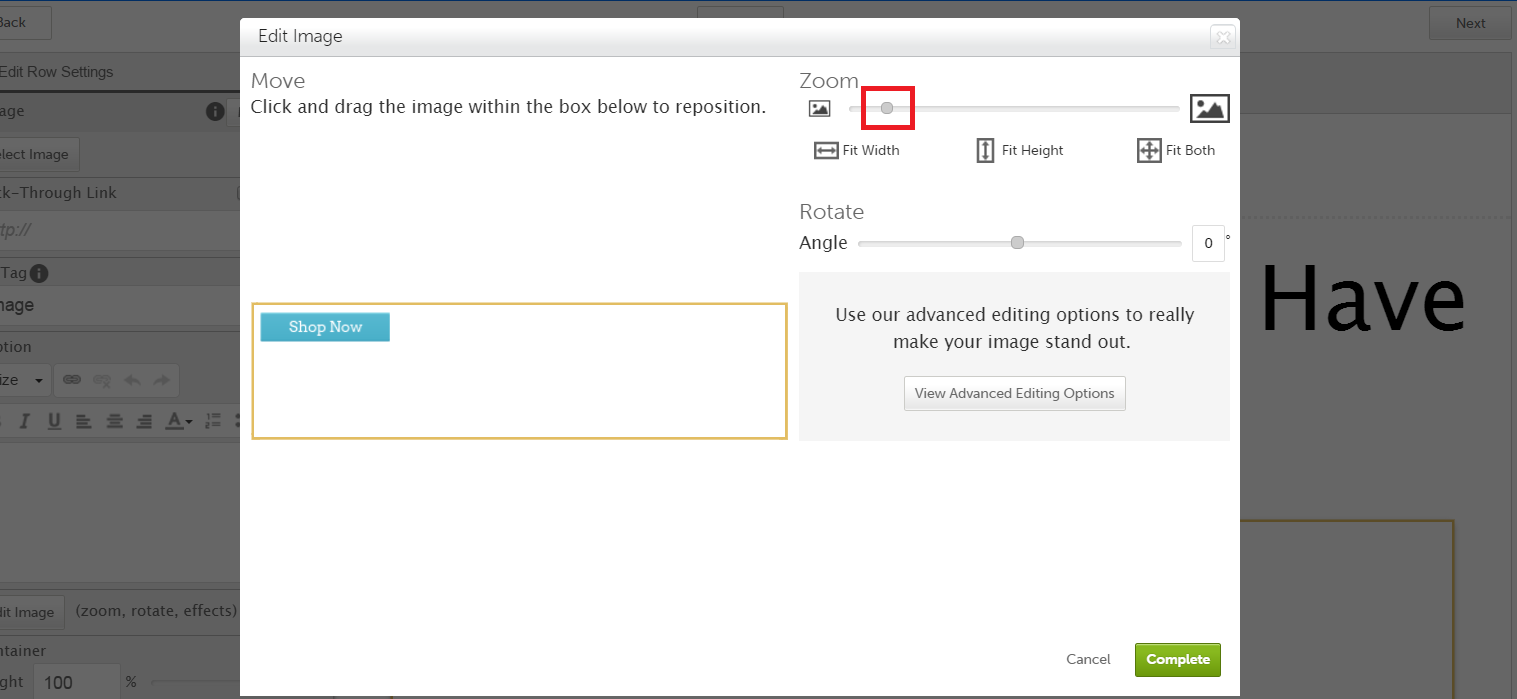Click the insert link icon in caption toolbar

pos(72,380)
